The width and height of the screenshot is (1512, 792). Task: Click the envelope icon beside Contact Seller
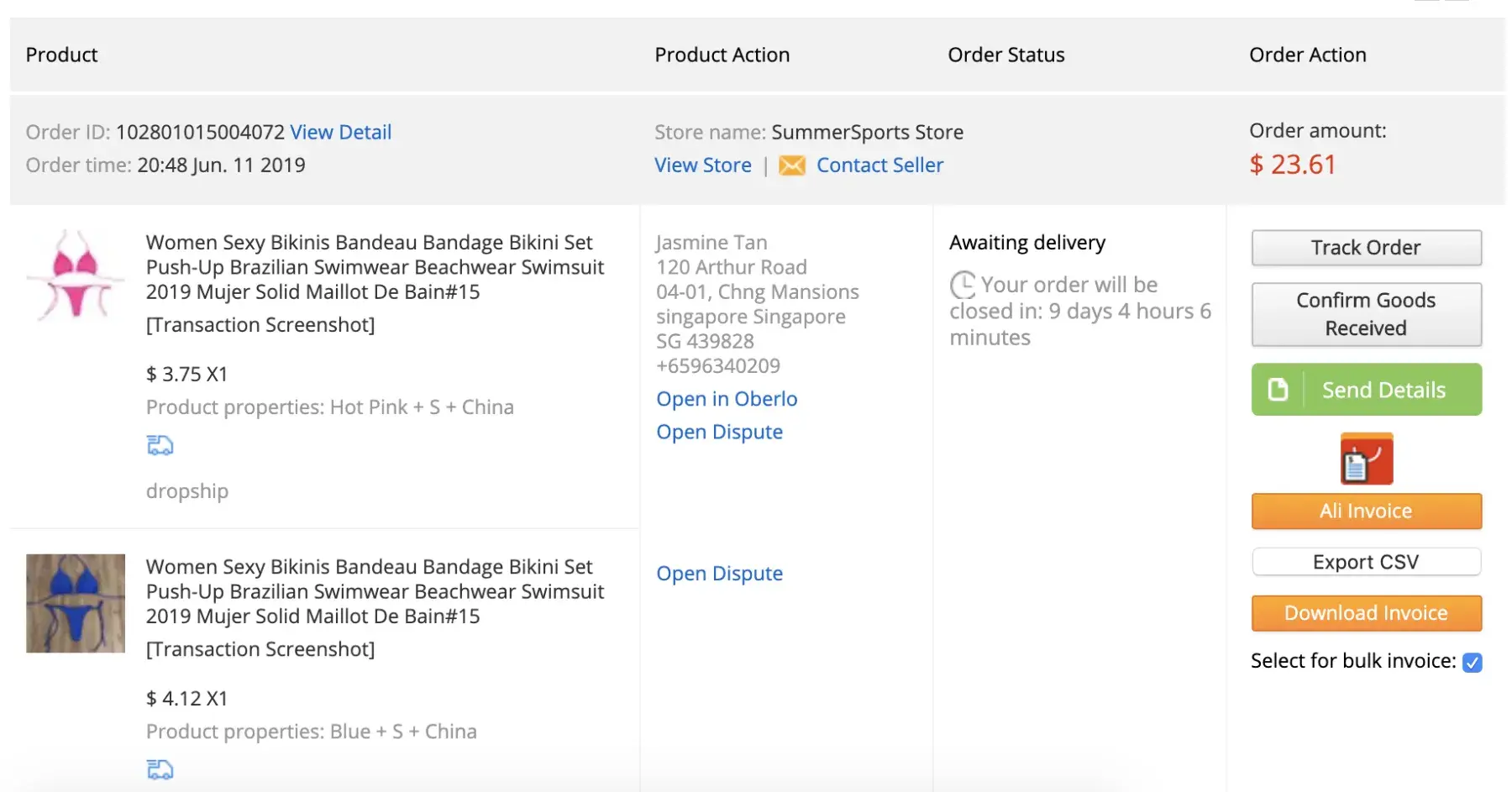click(791, 165)
